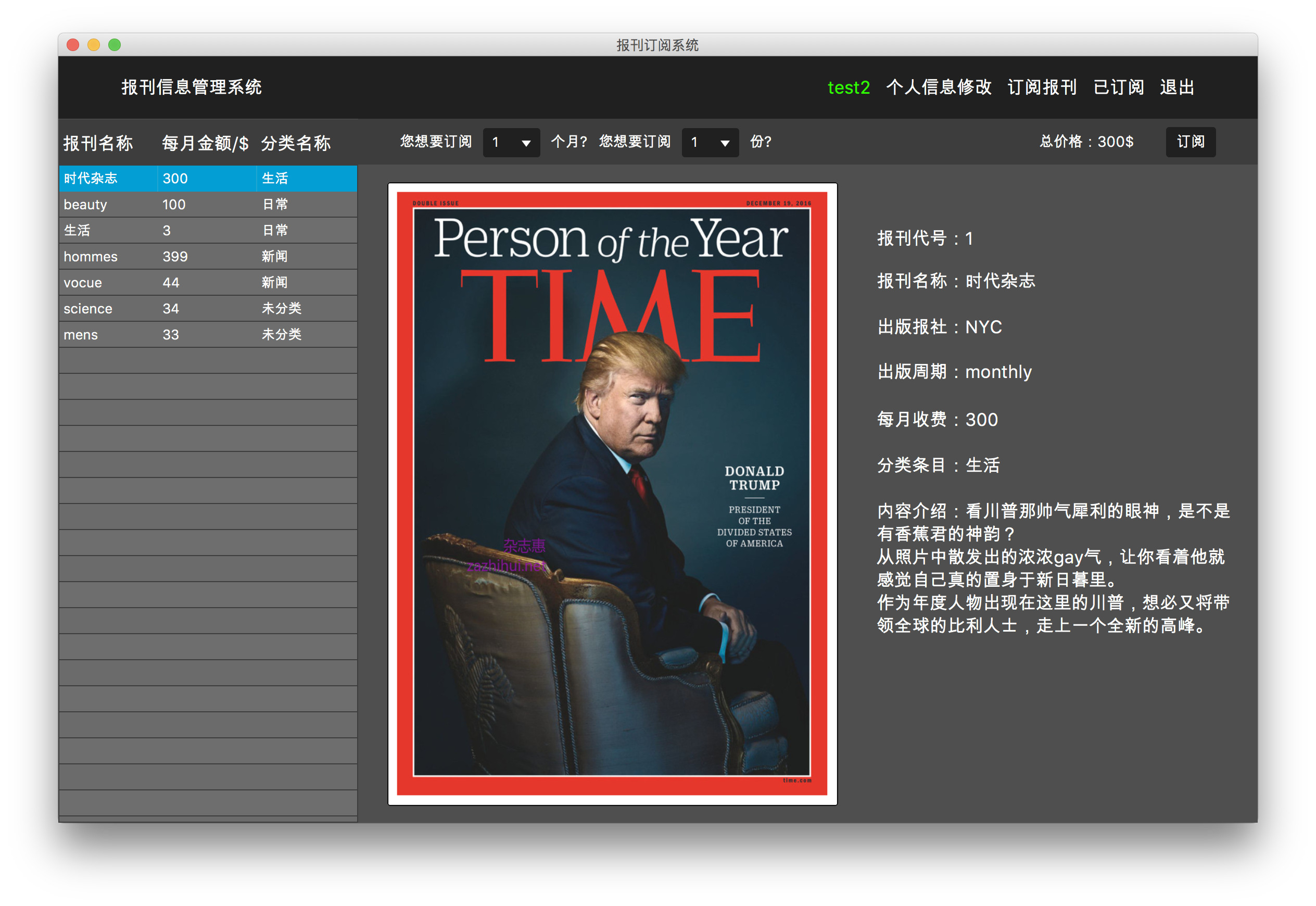
Task: Click the yellow minimize window button
Action: tap(94, 45)
